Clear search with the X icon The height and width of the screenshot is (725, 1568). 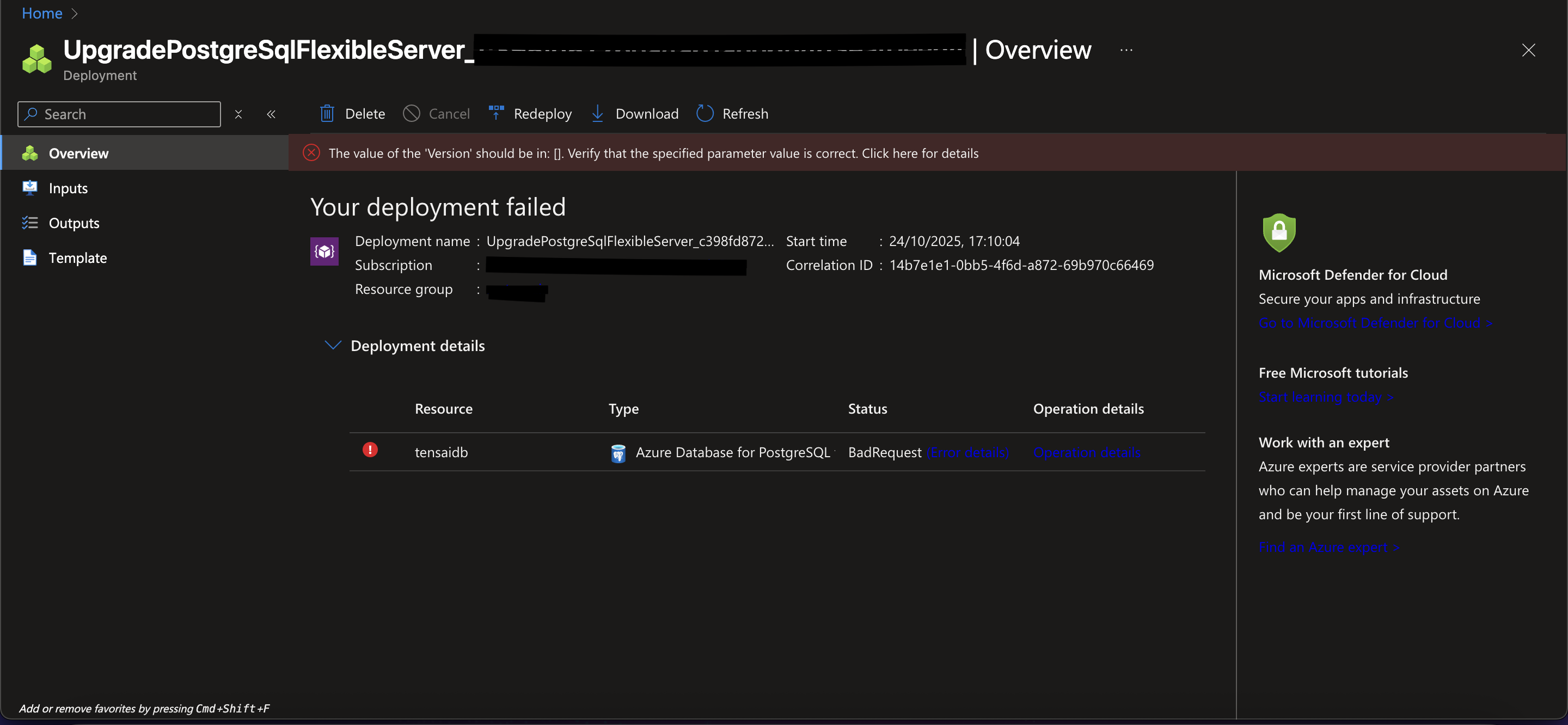238,114
